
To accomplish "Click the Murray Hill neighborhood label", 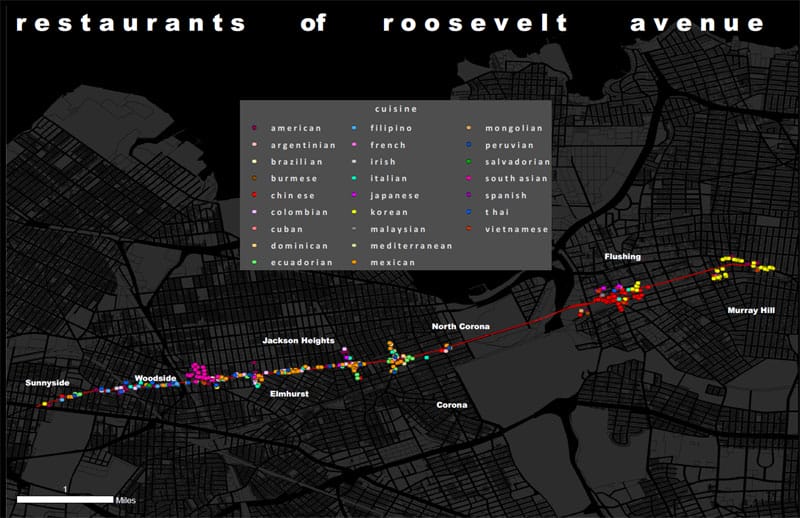I will (x=751, y=310).
